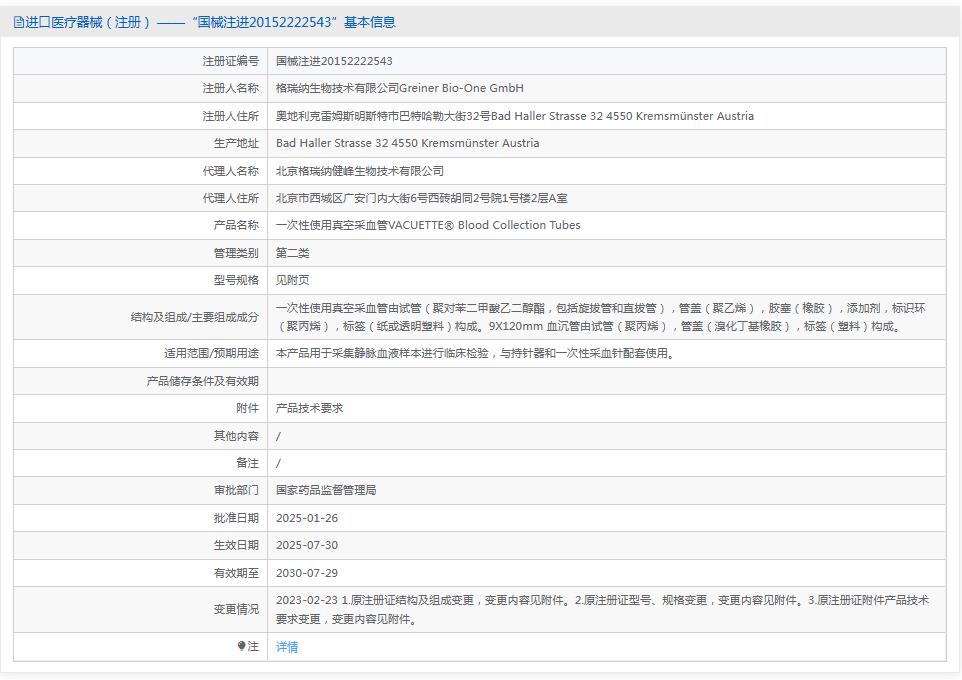Click the 代理人名称 label cell
Viewport: 962px width, 680px height.
point(140,171)
